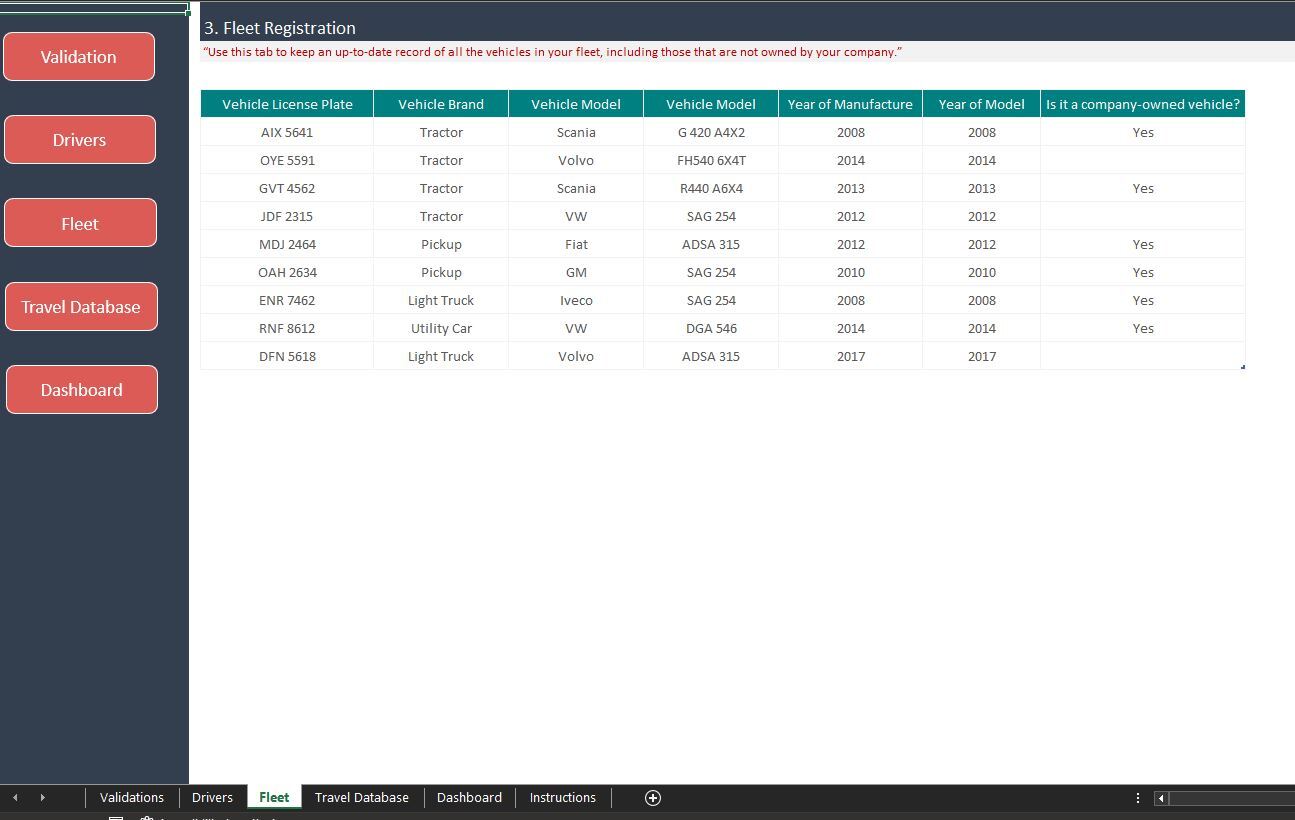Image resolution: width=1295 pixels, height=820 pixels.
Task: Switch to the Drivers sheet tab
Action: pyautogui.click(x=212, y=797)
